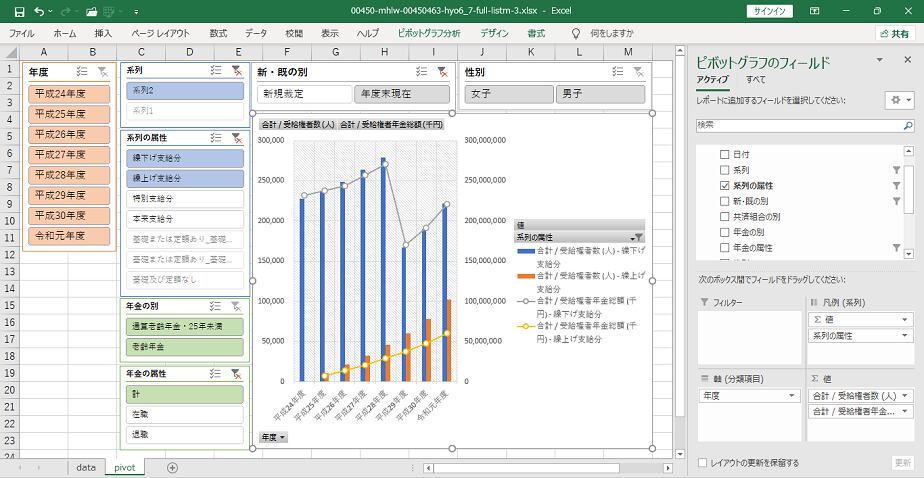Image resolution: width=924 pixels, height=478 pixels.
Task: Click the 検索 field search box
Action: pos(795,125)
